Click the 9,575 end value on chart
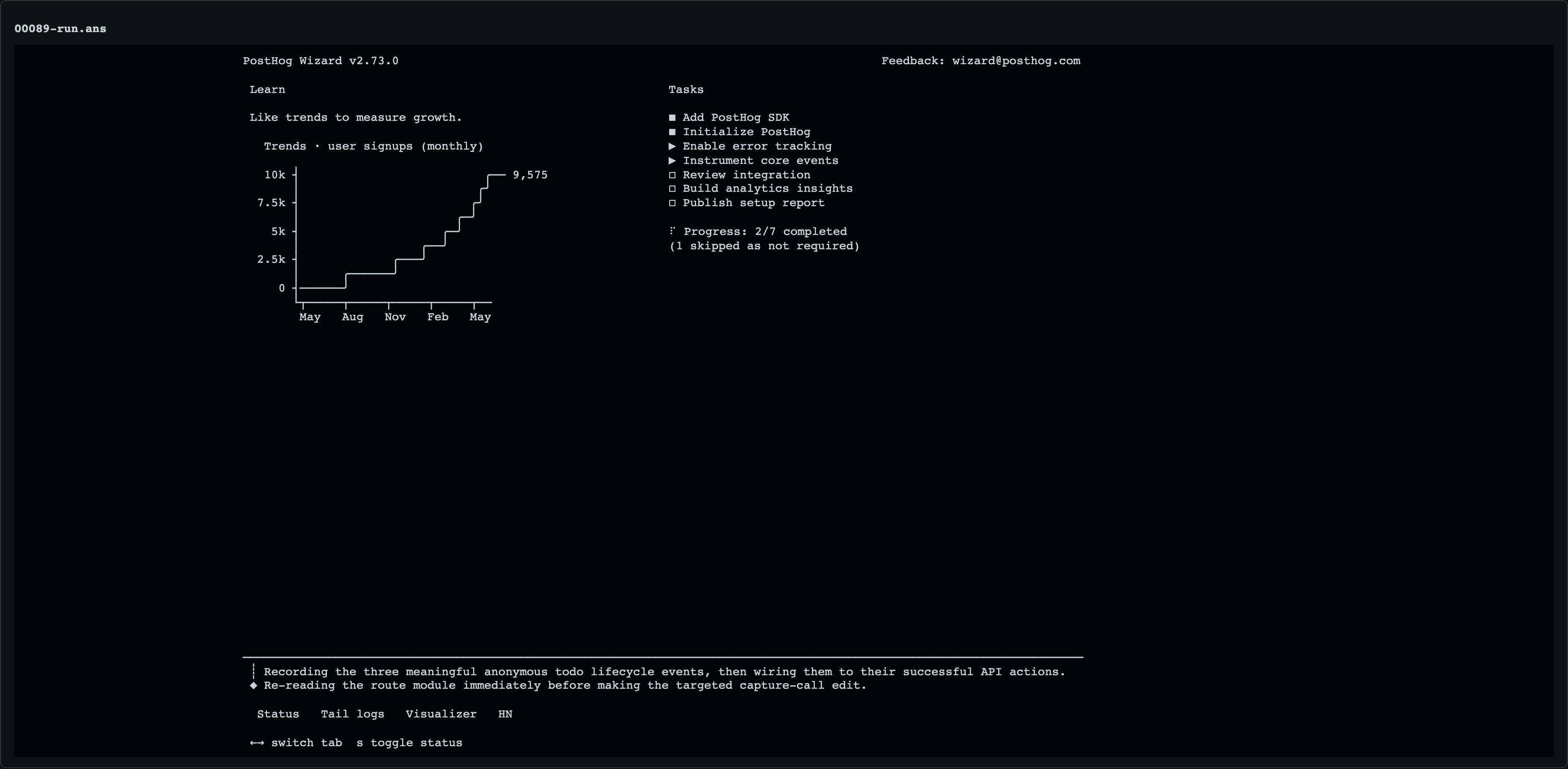Viewport: 1568px width, 769px height. coord(530,175)
